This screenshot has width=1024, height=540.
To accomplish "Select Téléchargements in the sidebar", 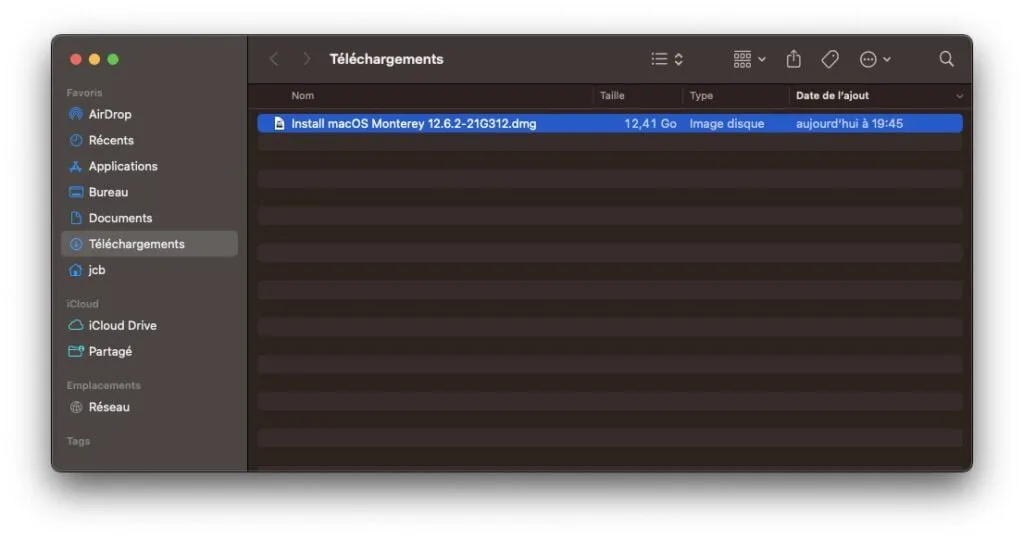I will [149, 244].
